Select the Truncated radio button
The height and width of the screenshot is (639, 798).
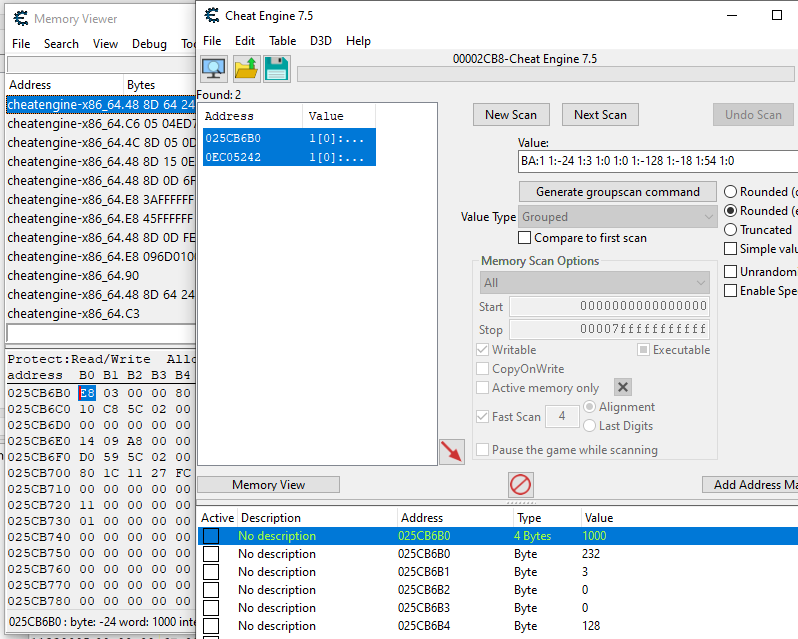click(x=730, y=230)
